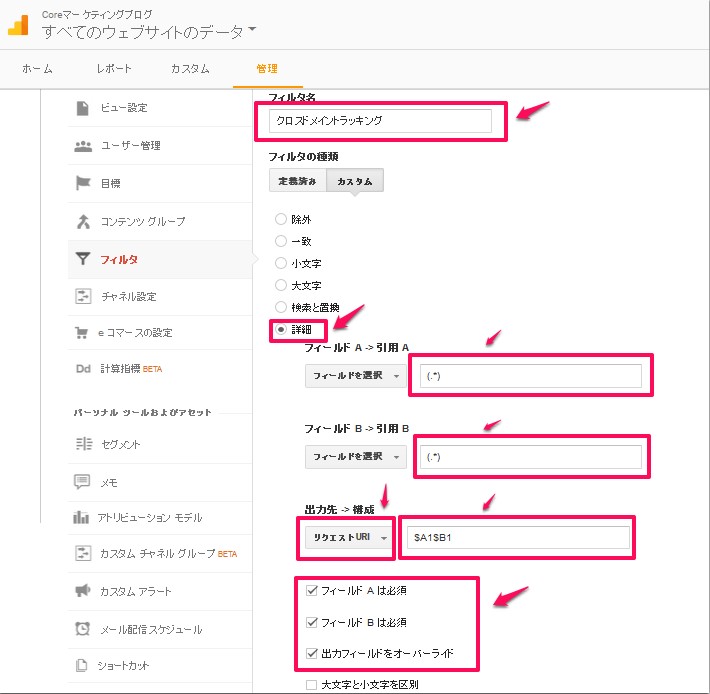The width and height of the screenshot is (710, 694).
Task: Open the すべてのウェブサイトのデータ view dropdown
Action: pos(149,32)
